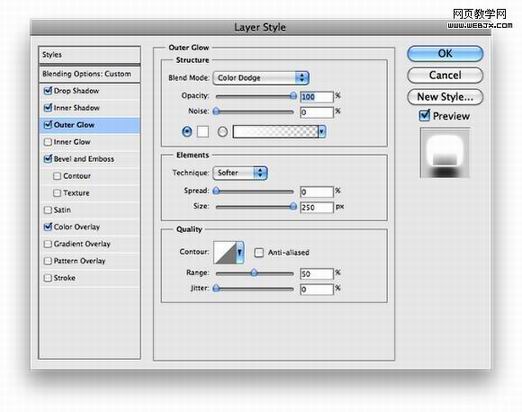Click the Noise value field
Screen dimensions: 522x412
pyautogui.click(x=317, y=112)
